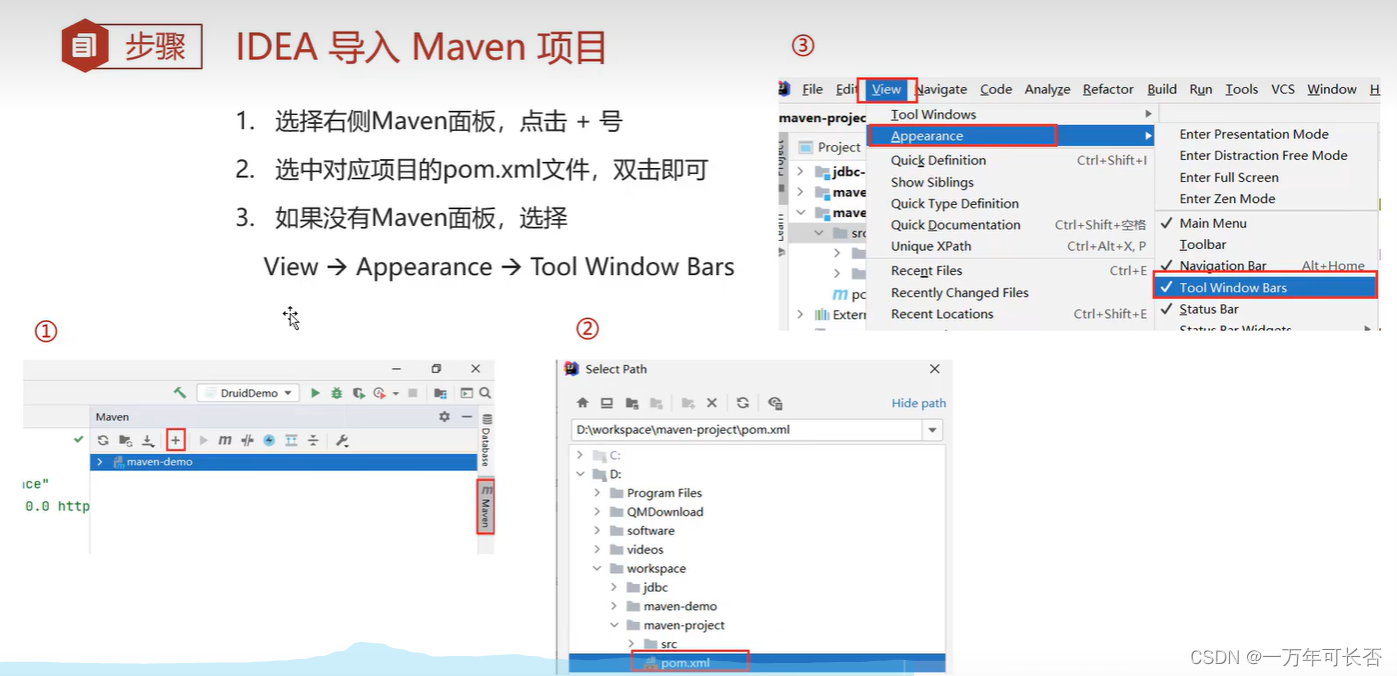
Task: Open the DruidDemo run configuration dropdown
Action: 247,393
